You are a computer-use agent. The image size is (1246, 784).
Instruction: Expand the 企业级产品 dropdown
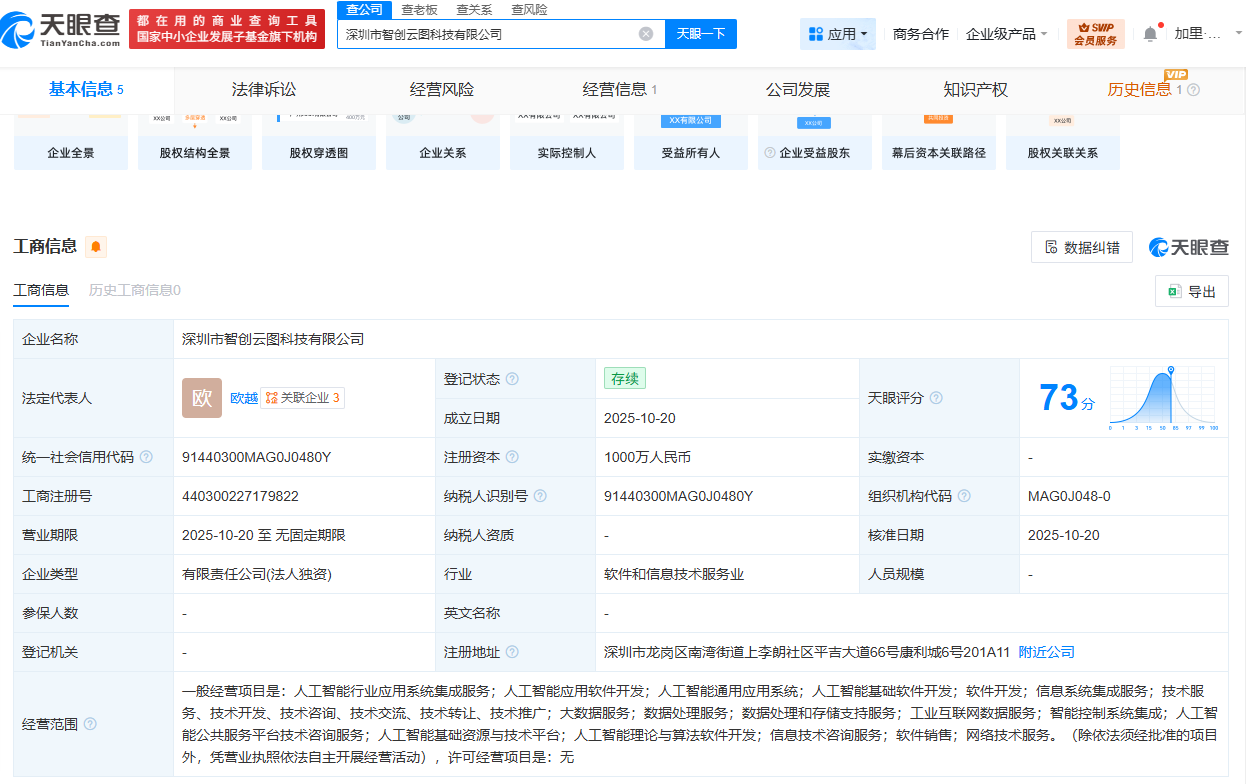pyautogui.click(x=1007, y=34)
